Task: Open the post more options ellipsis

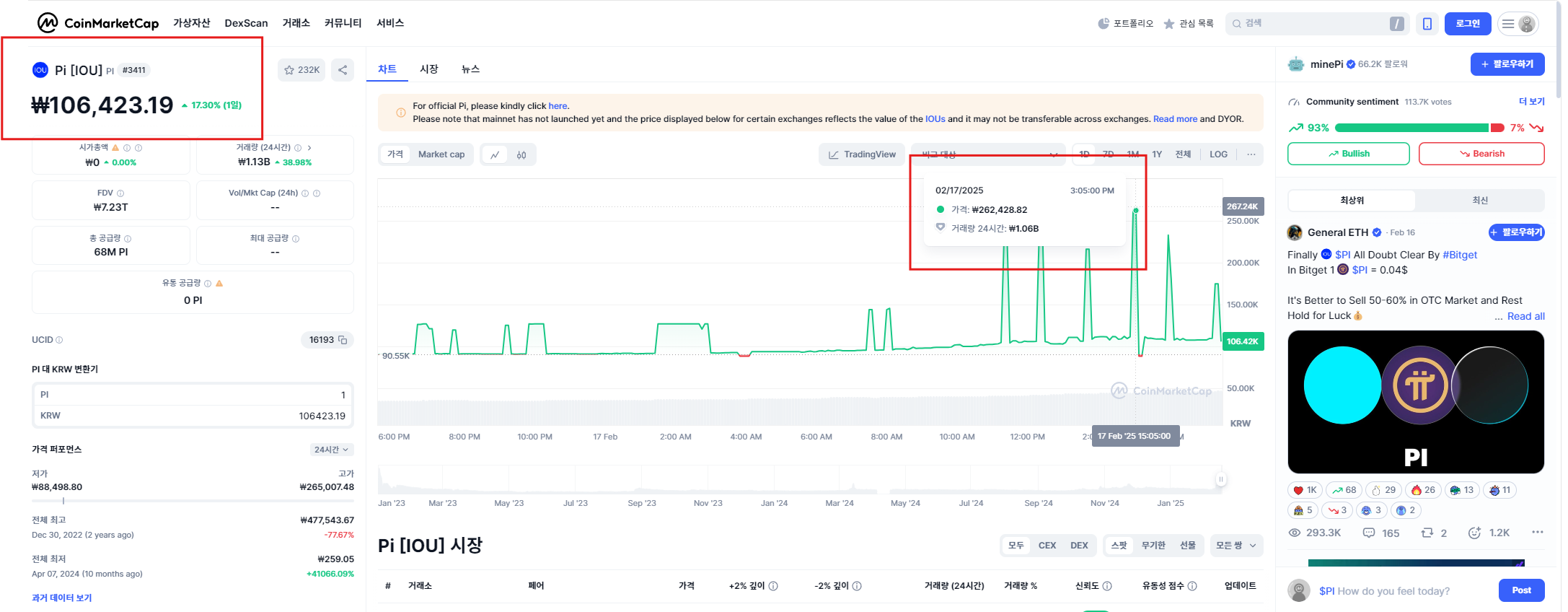Action: (x=1537, y=532)
